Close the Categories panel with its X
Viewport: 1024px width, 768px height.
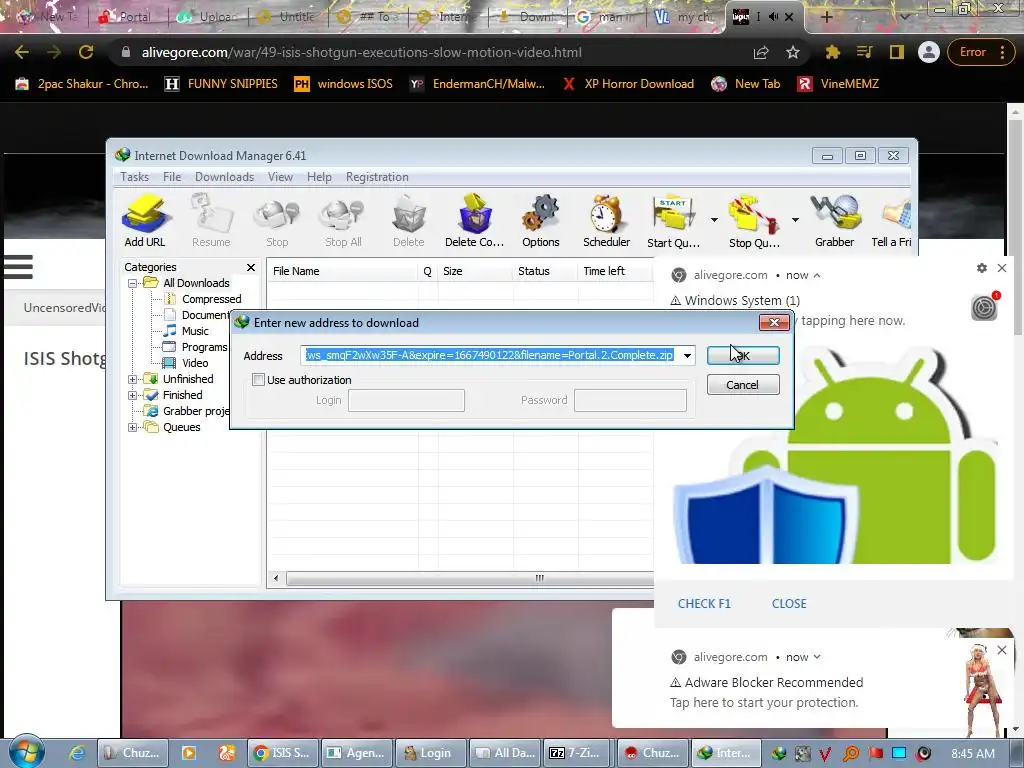point(251,267)
